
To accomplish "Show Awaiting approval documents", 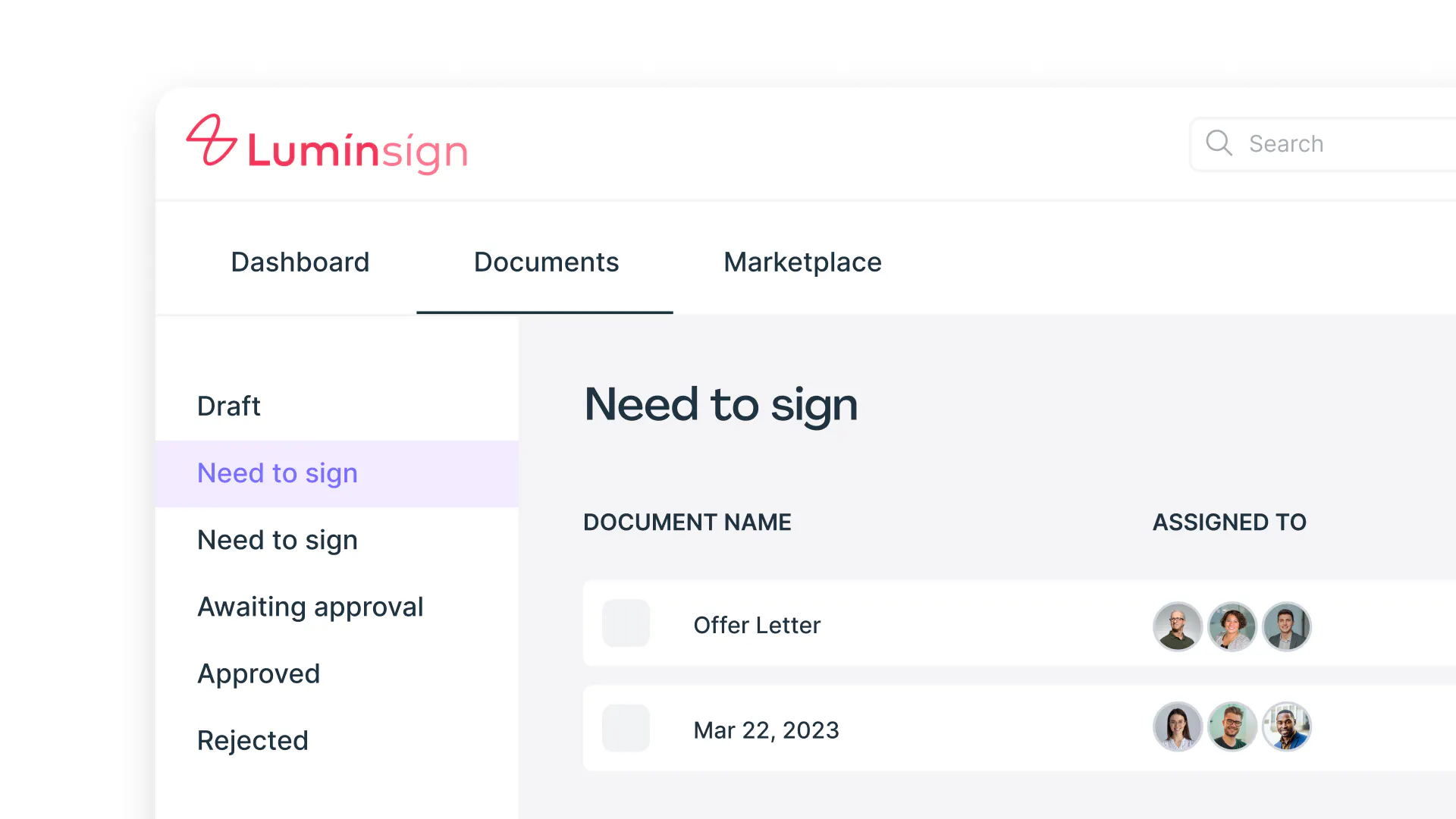I will coord(310,607).
